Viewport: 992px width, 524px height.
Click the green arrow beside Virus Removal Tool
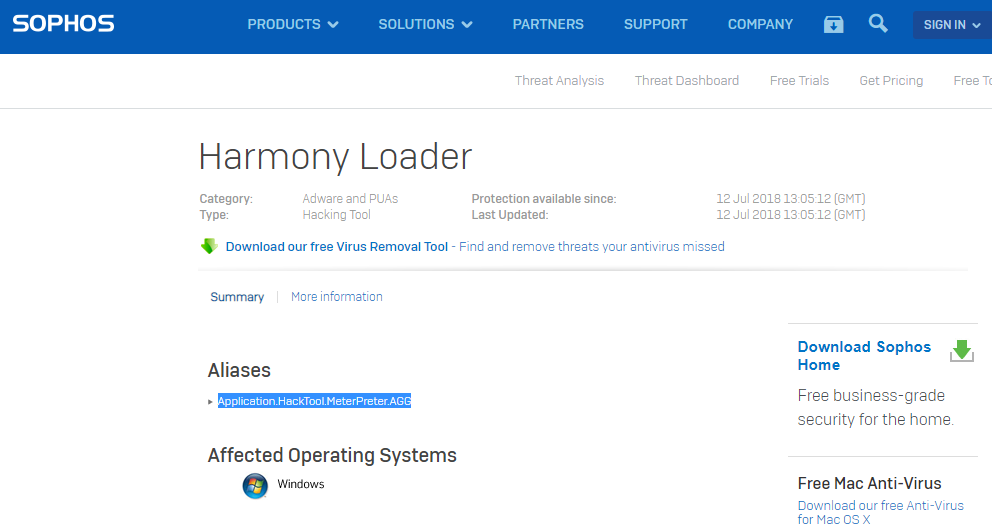click(x=209, y=246)
